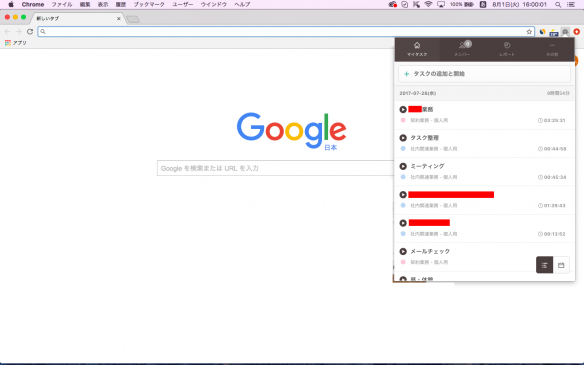Open the 表示 menu
The image size is (584, 365).
(103, 4)
